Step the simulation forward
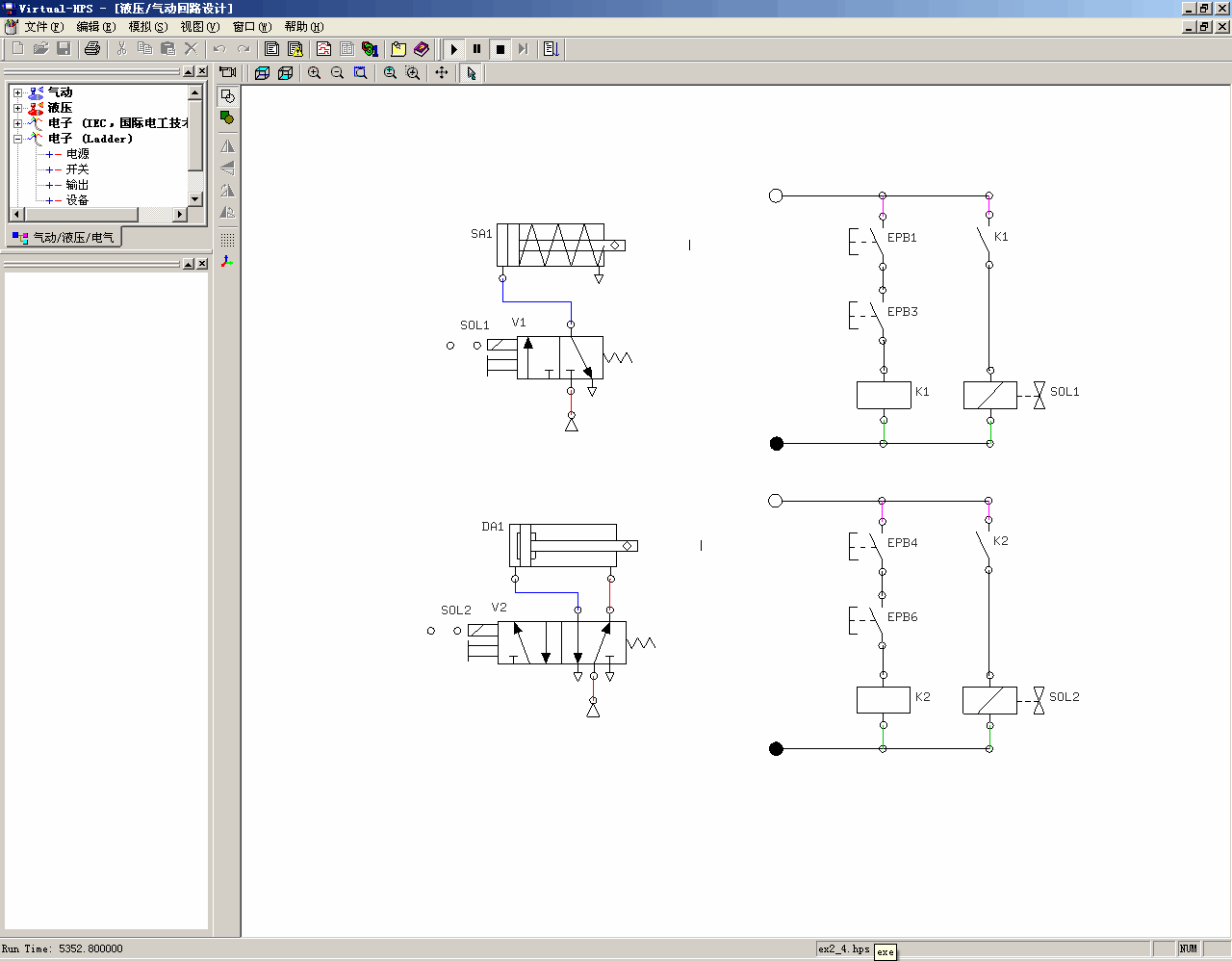Viewport: 1232px width, 961px height. pyautogui.click(x=523, y=49)
